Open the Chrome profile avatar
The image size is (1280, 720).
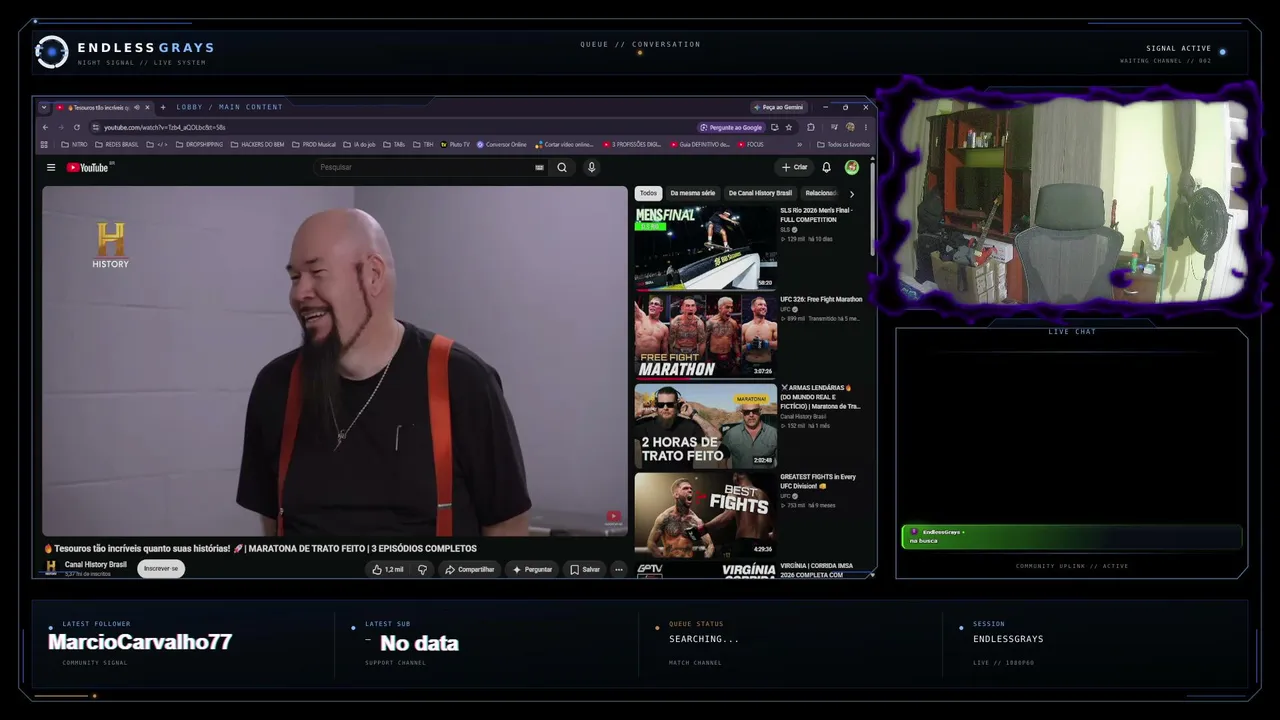coord(850,127)
